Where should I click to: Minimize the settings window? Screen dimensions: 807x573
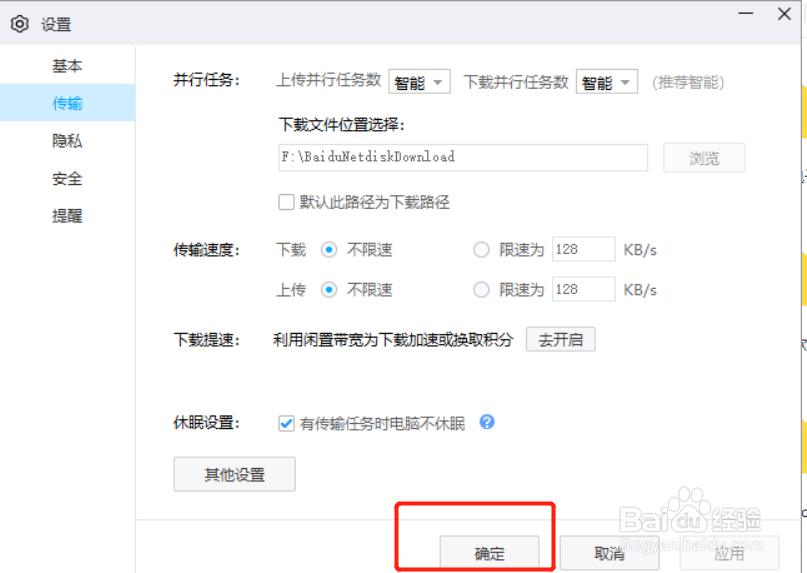746,13
